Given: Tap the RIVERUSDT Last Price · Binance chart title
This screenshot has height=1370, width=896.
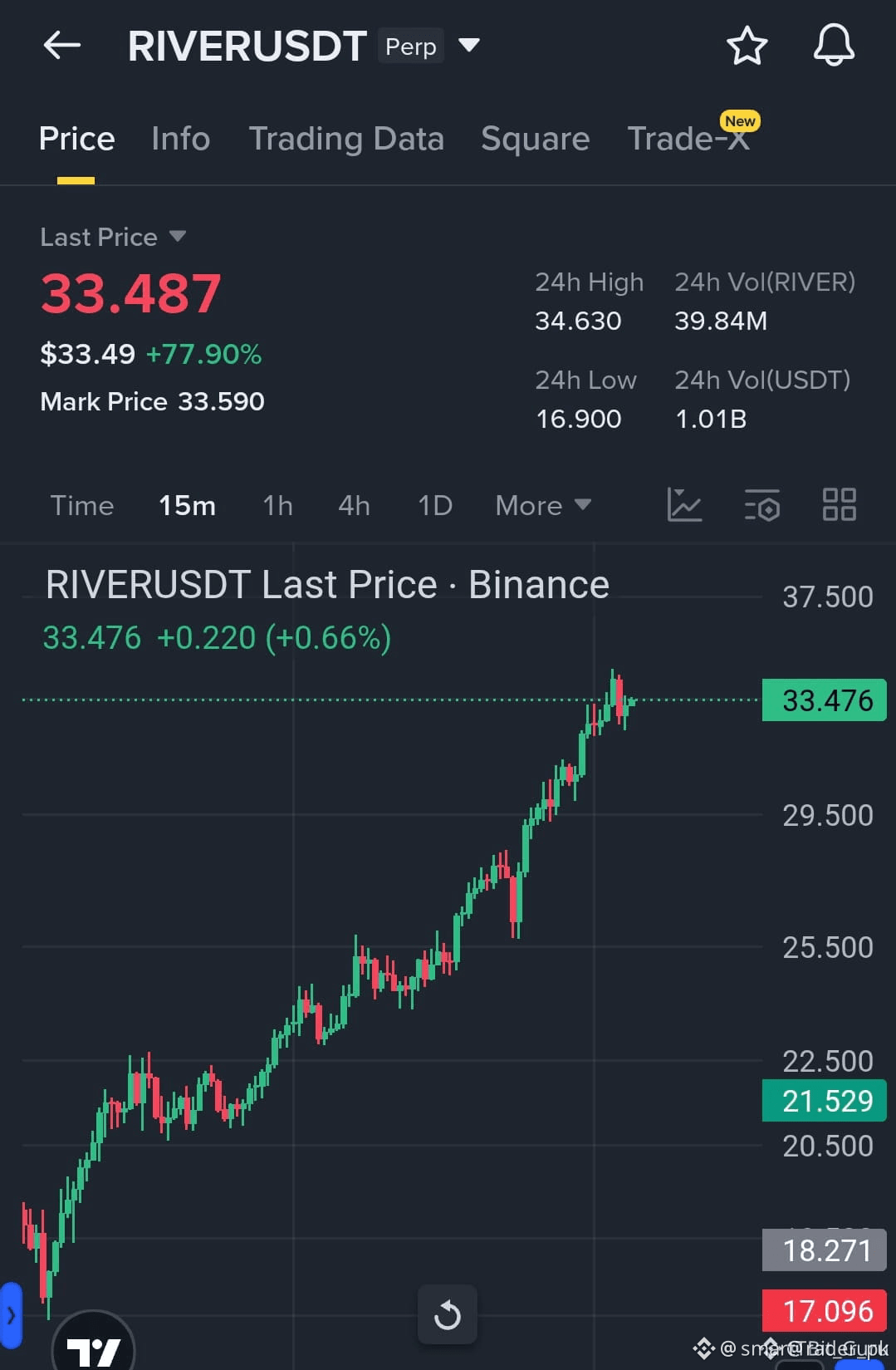Looking at the screenshot, I should [327, 585].
